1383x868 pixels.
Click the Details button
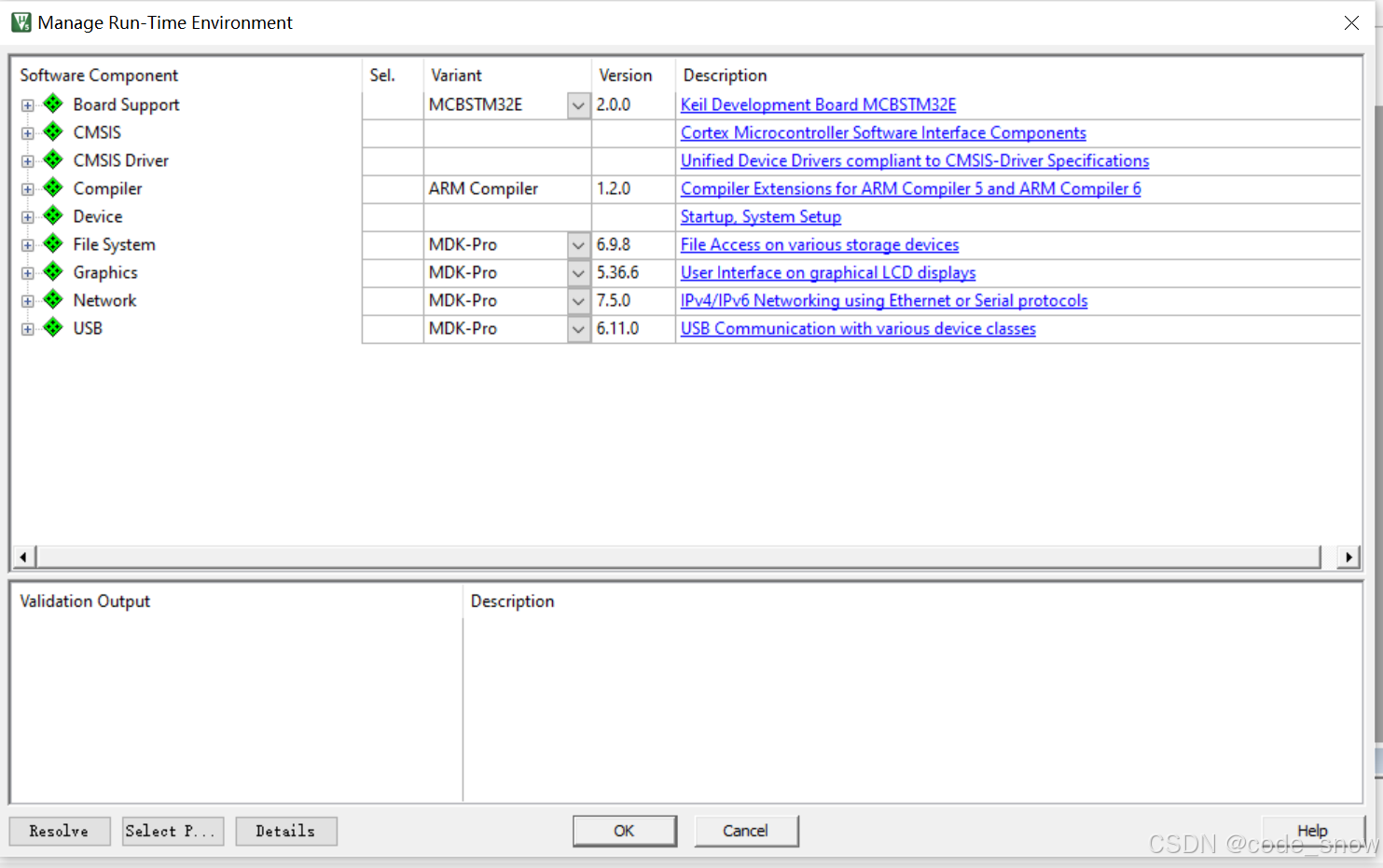[x=285, y=831]
